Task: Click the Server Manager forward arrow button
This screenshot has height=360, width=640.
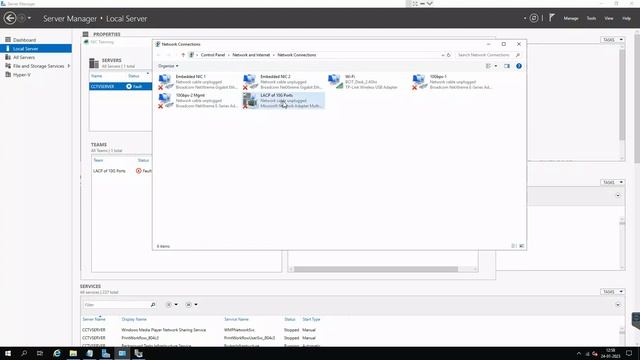Action: click(x=22, y=18)
